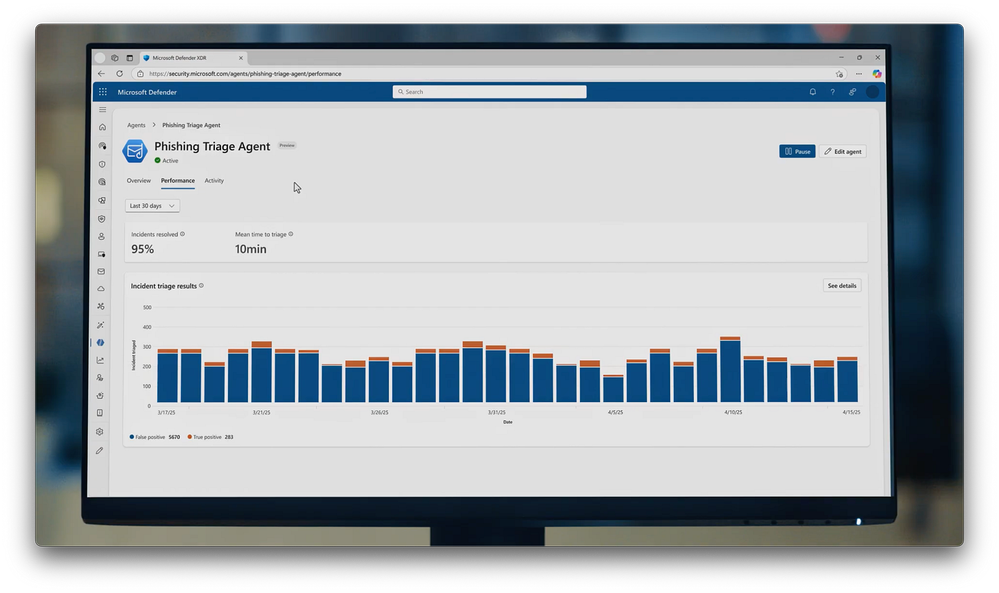The width and height of the screenshot is (999, 593).
Task: Click the device-with-dot sidebar icon
Action: (101, 254)
